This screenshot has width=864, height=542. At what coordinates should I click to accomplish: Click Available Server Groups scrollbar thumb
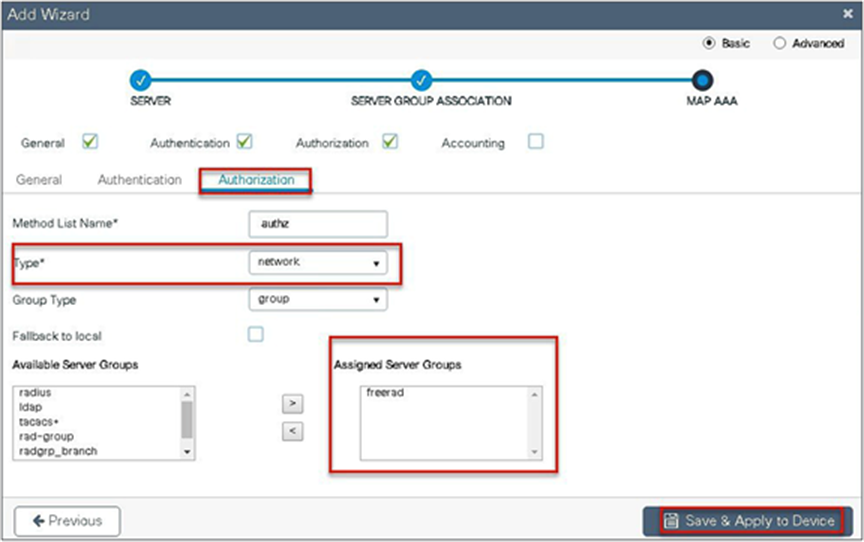[x=187, y=419]
